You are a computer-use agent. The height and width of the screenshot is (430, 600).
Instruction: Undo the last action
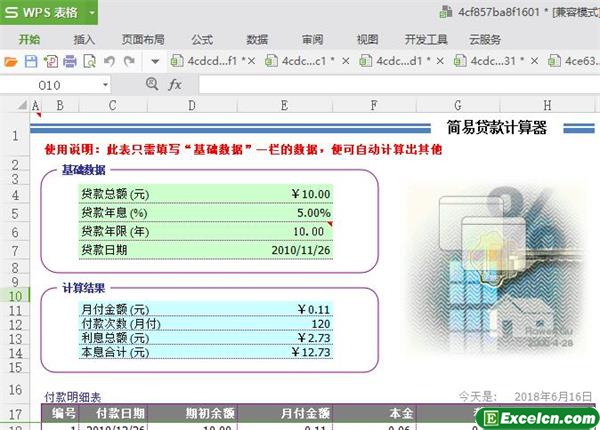click(109, 61)
